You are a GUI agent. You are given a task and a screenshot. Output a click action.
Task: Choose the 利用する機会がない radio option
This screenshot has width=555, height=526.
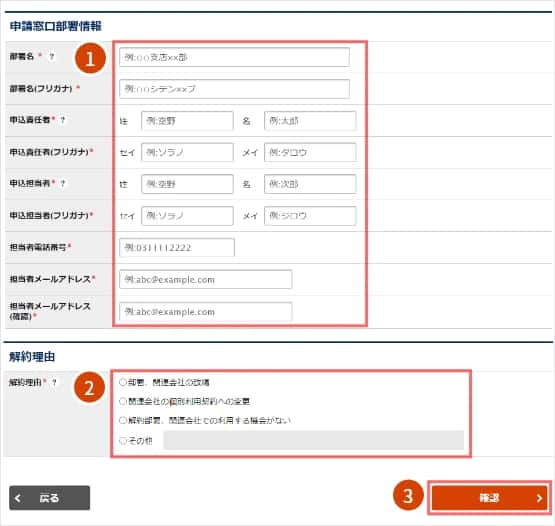coord(122,420)
